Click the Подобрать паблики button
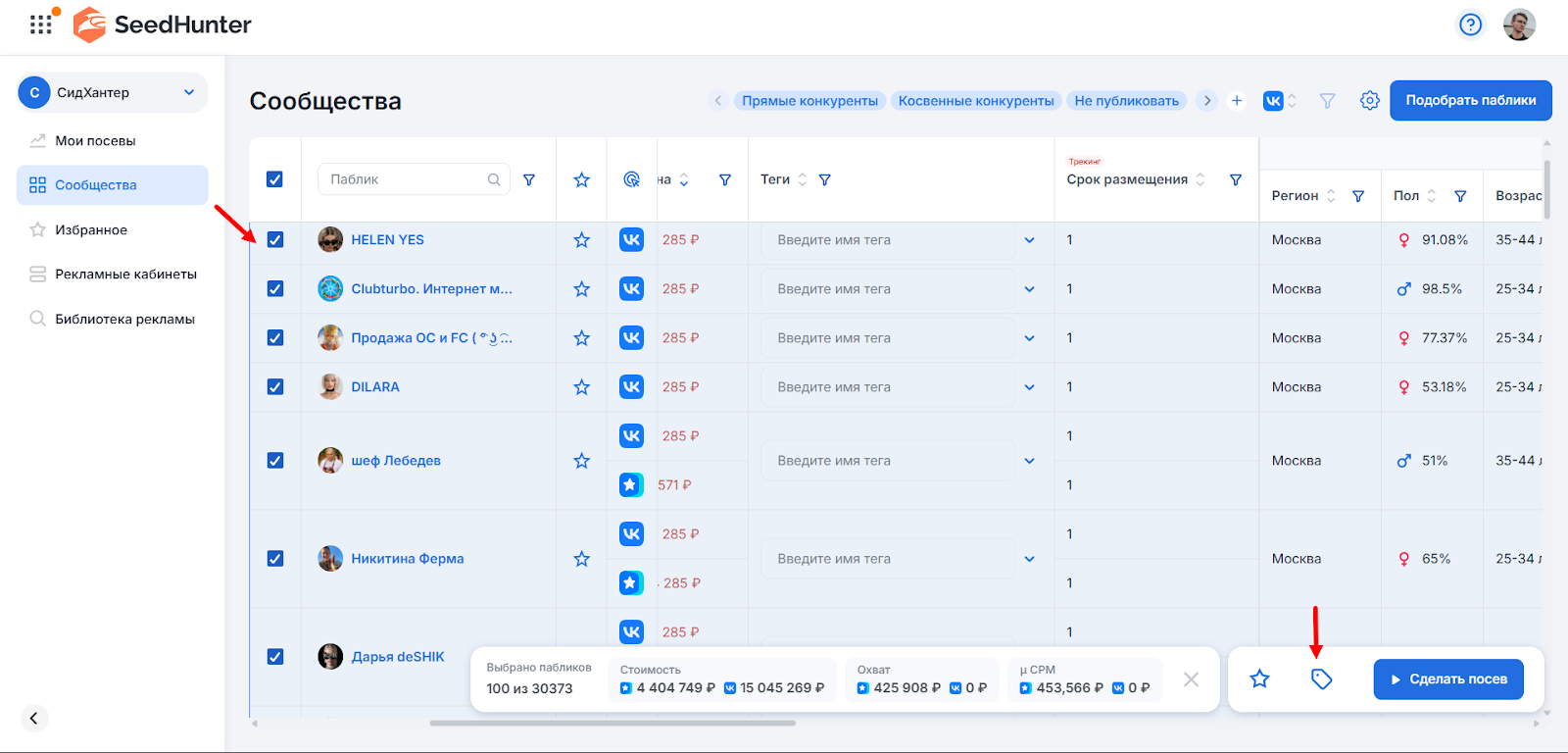The width and height of the screenshot is (1568, 753). pos(1470,100)
